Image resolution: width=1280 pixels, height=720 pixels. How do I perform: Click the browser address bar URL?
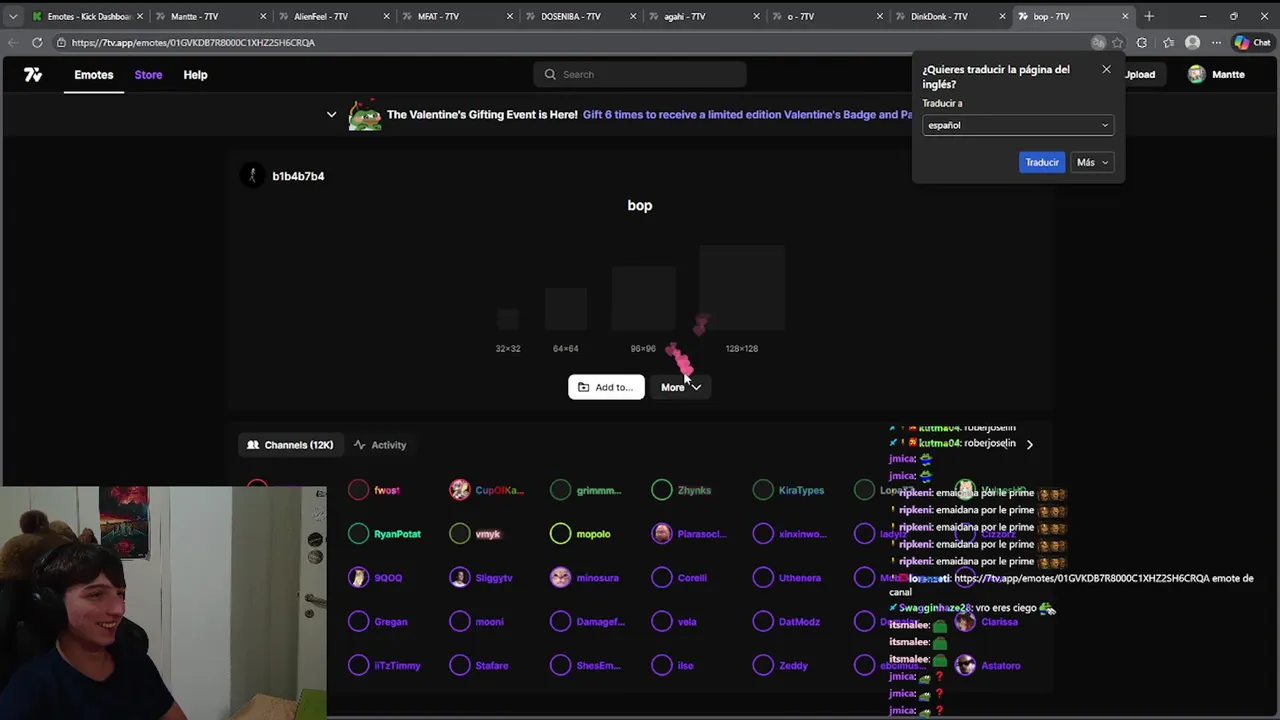coord(193,43)
